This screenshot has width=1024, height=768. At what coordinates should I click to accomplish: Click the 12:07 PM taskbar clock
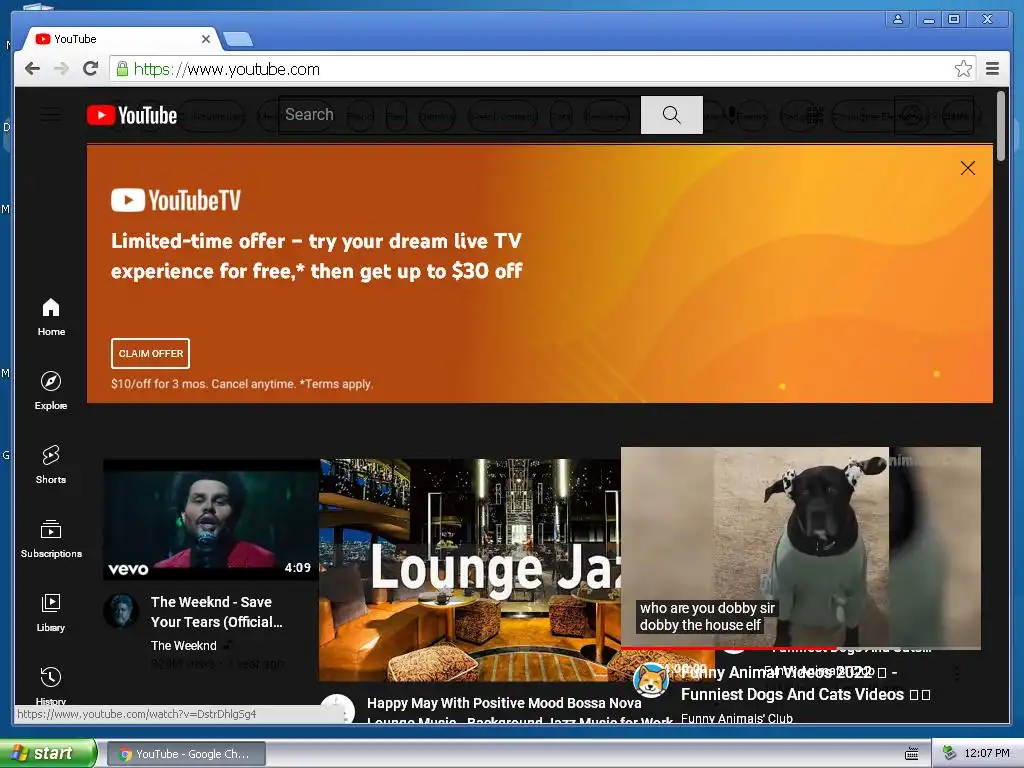click(987, 754)
